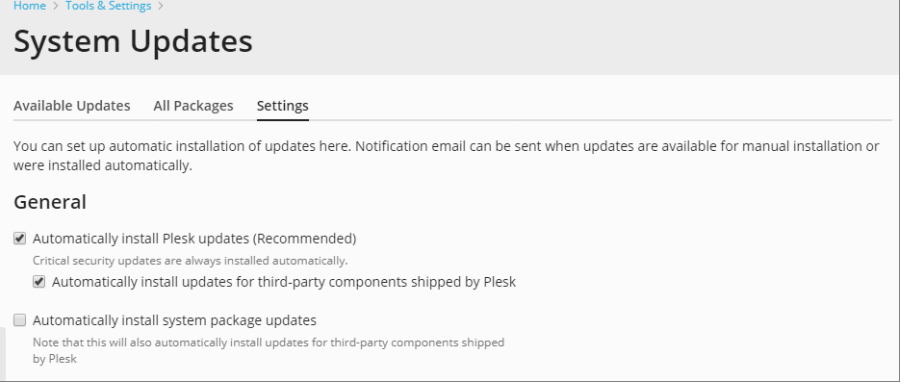
Task: Click the automatic installation description paragraph
Action: [446, 156]
